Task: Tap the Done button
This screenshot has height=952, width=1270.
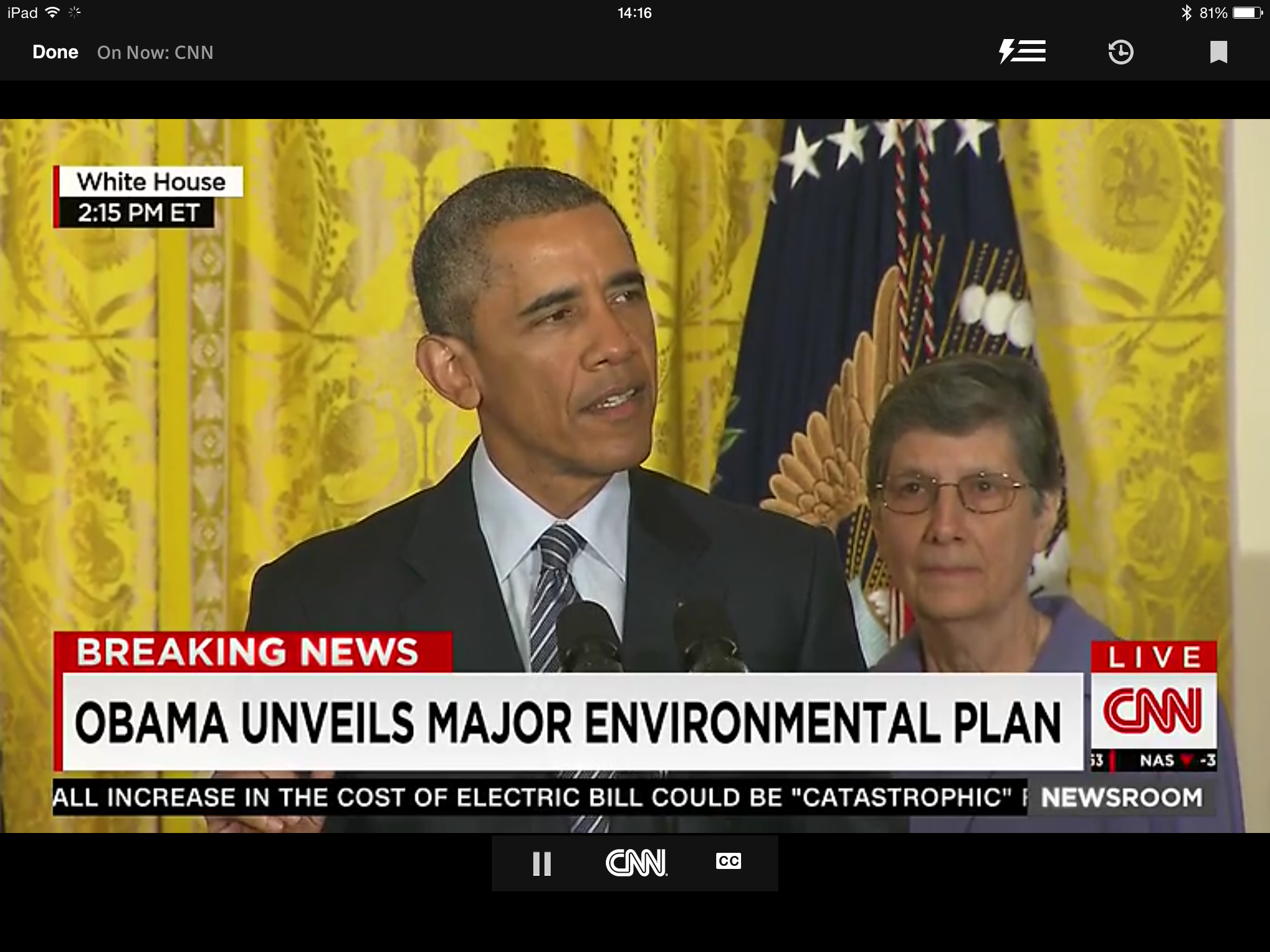Action: point(55,52)
